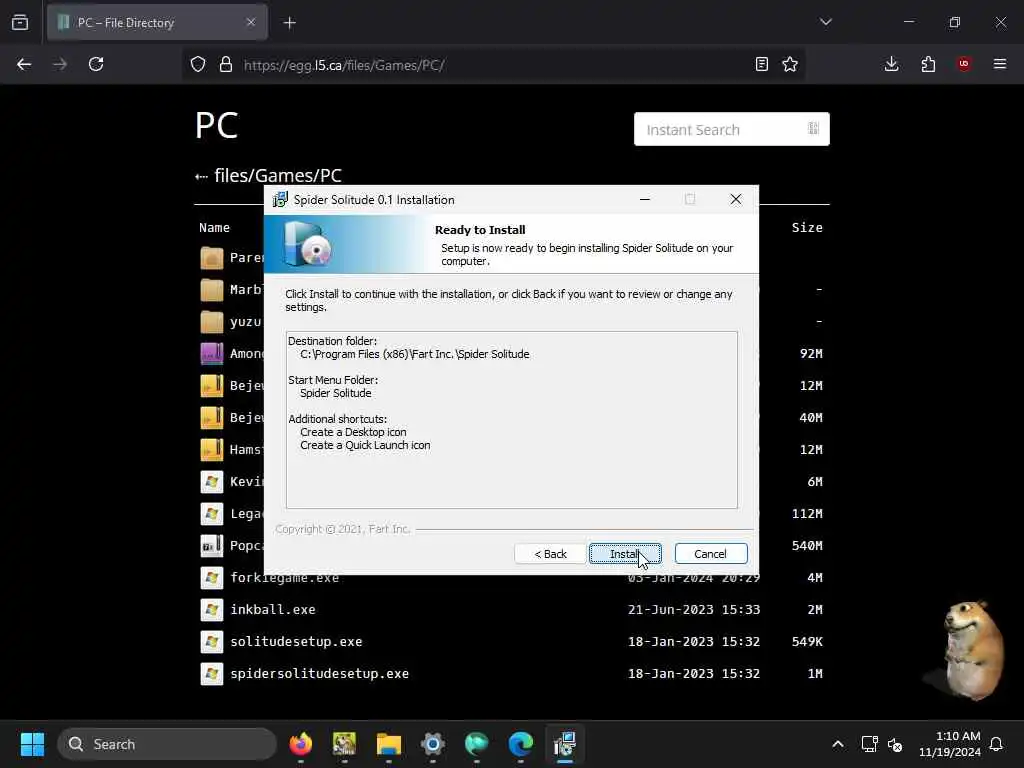Screen dimensions: 1024x768
Task: Reload the current page
Action: coord(96,64)
